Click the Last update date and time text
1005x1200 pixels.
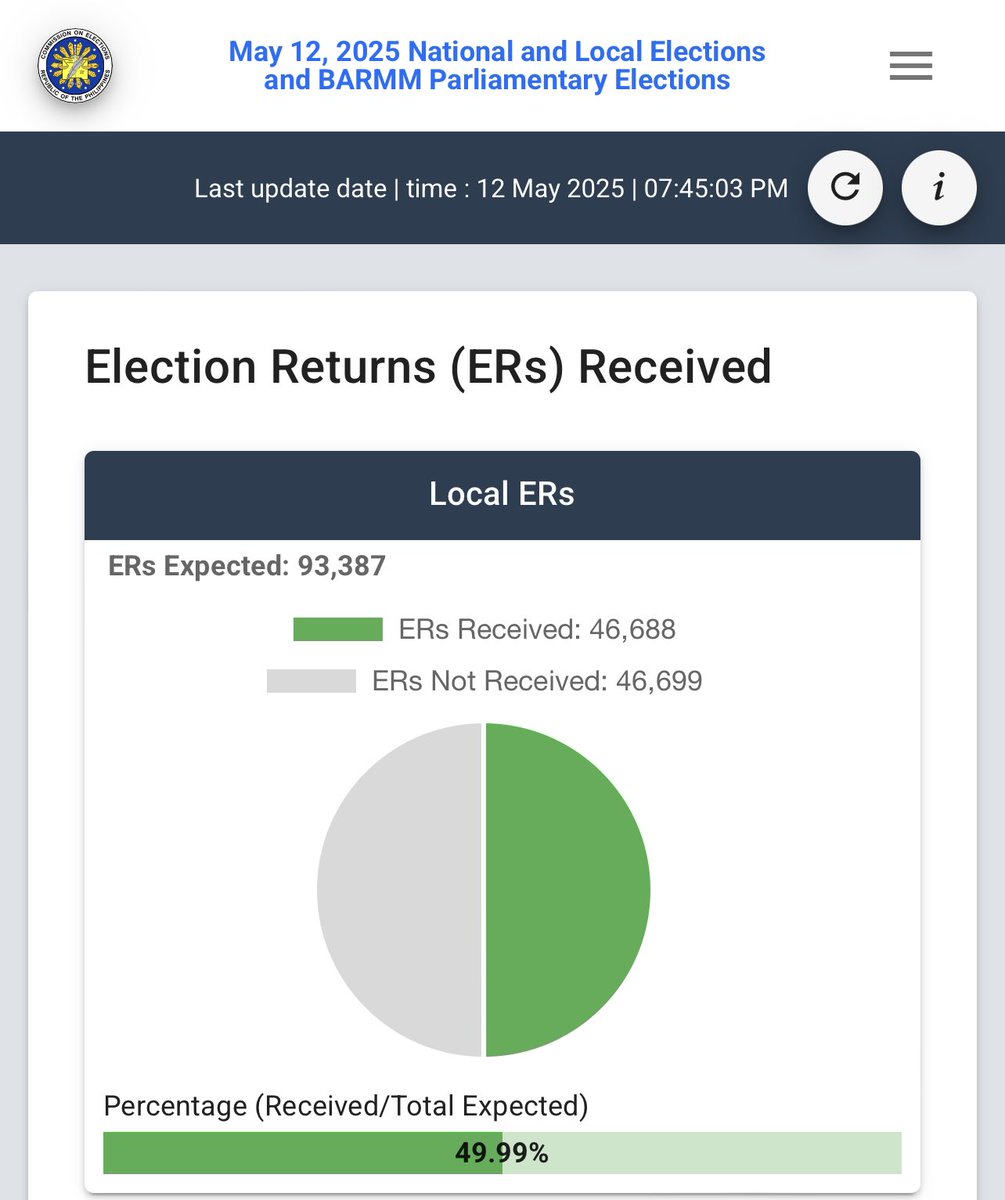coord(491,188)
